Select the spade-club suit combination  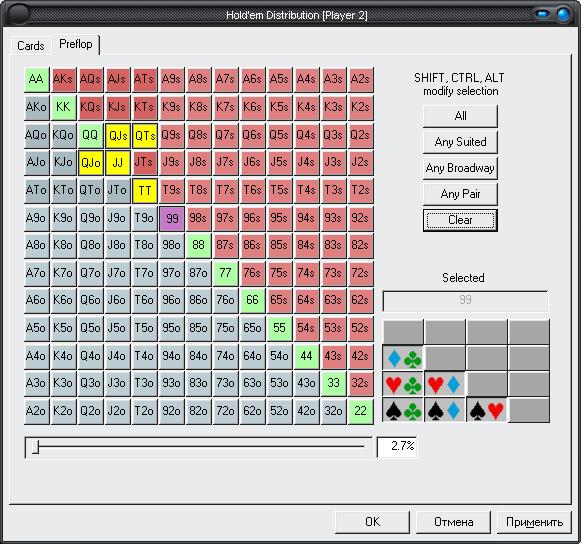(x=403, y=411)
